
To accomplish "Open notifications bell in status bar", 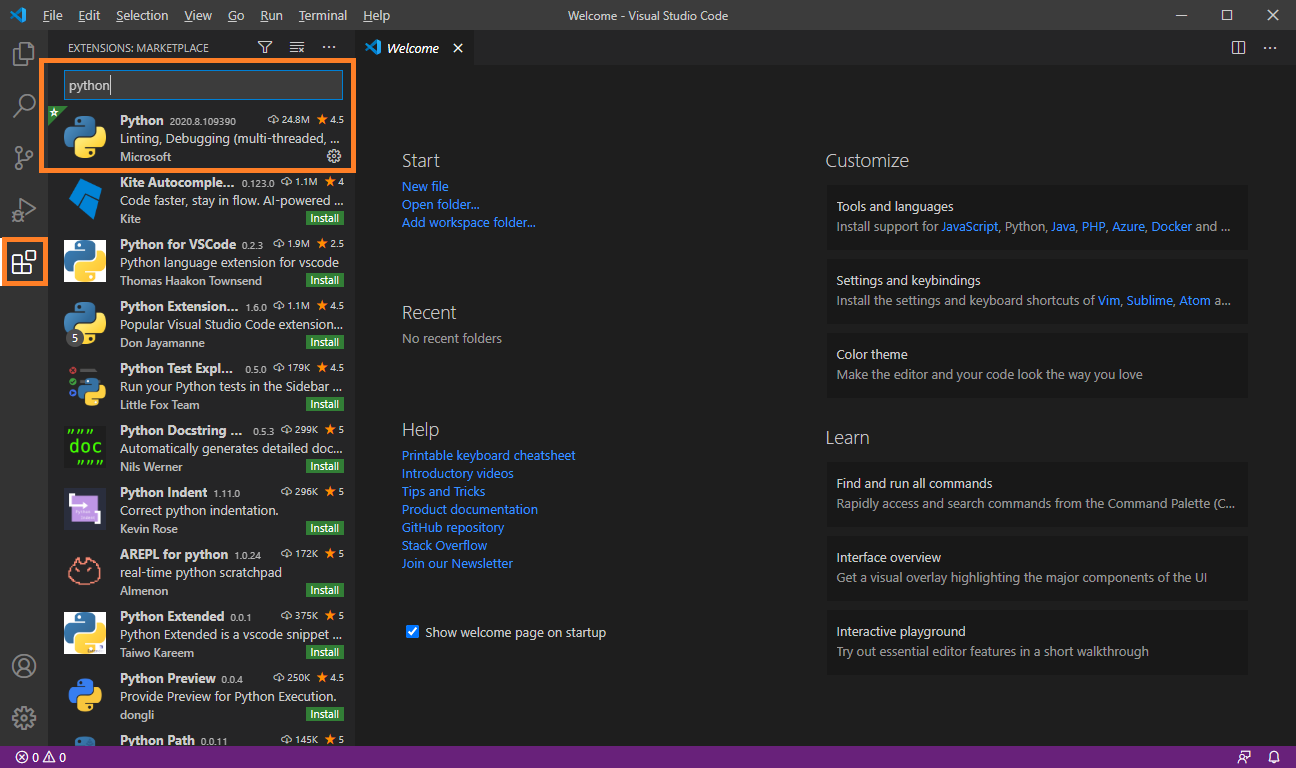I will click(1274, 757).
